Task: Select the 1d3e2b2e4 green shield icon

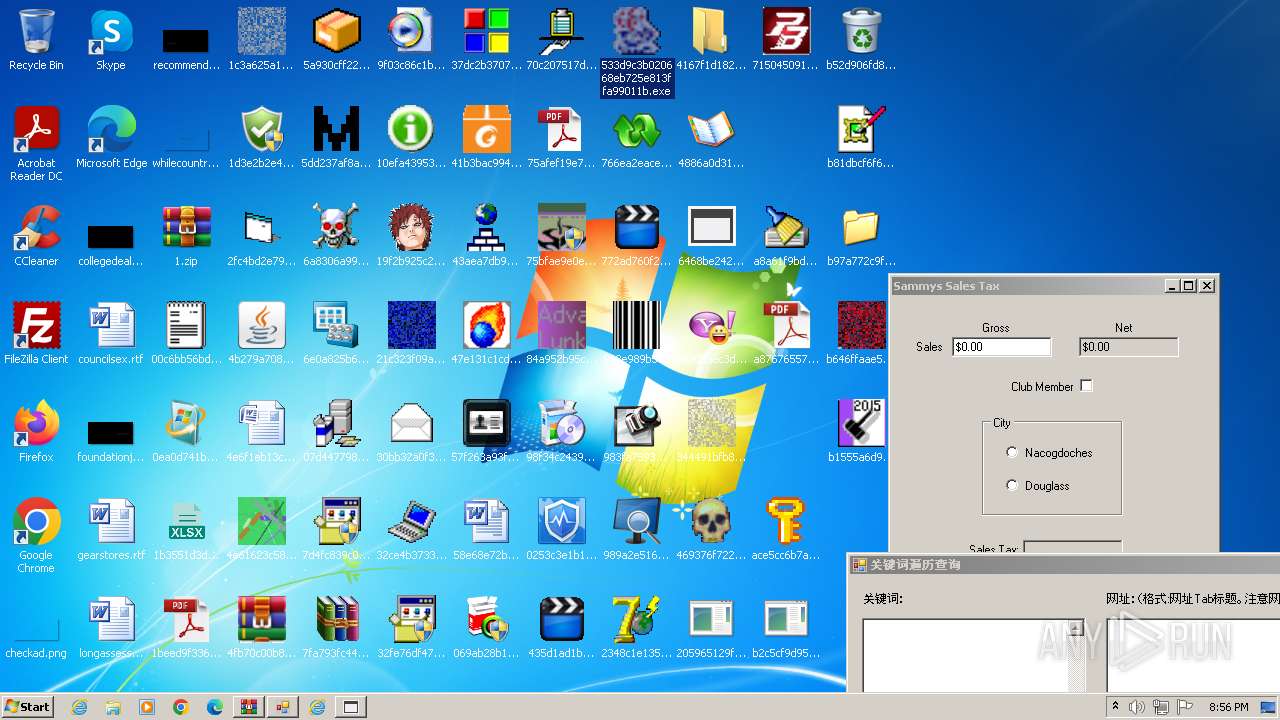Action: (261, 138)
